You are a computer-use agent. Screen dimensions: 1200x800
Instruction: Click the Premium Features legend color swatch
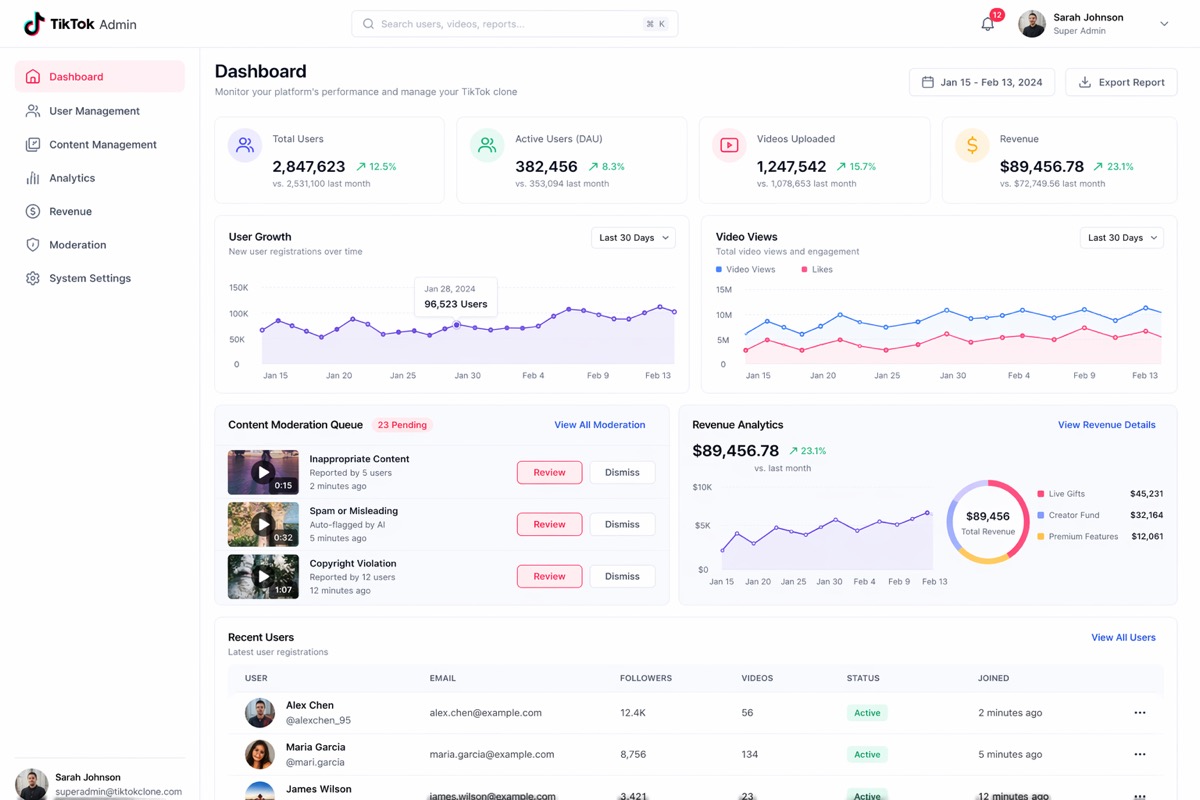click(1041, 537)
